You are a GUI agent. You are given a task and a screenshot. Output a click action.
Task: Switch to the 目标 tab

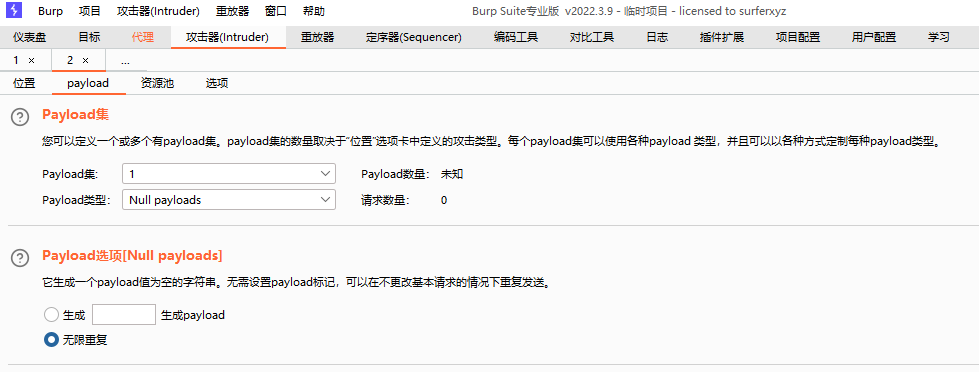[x=89, y=37]
